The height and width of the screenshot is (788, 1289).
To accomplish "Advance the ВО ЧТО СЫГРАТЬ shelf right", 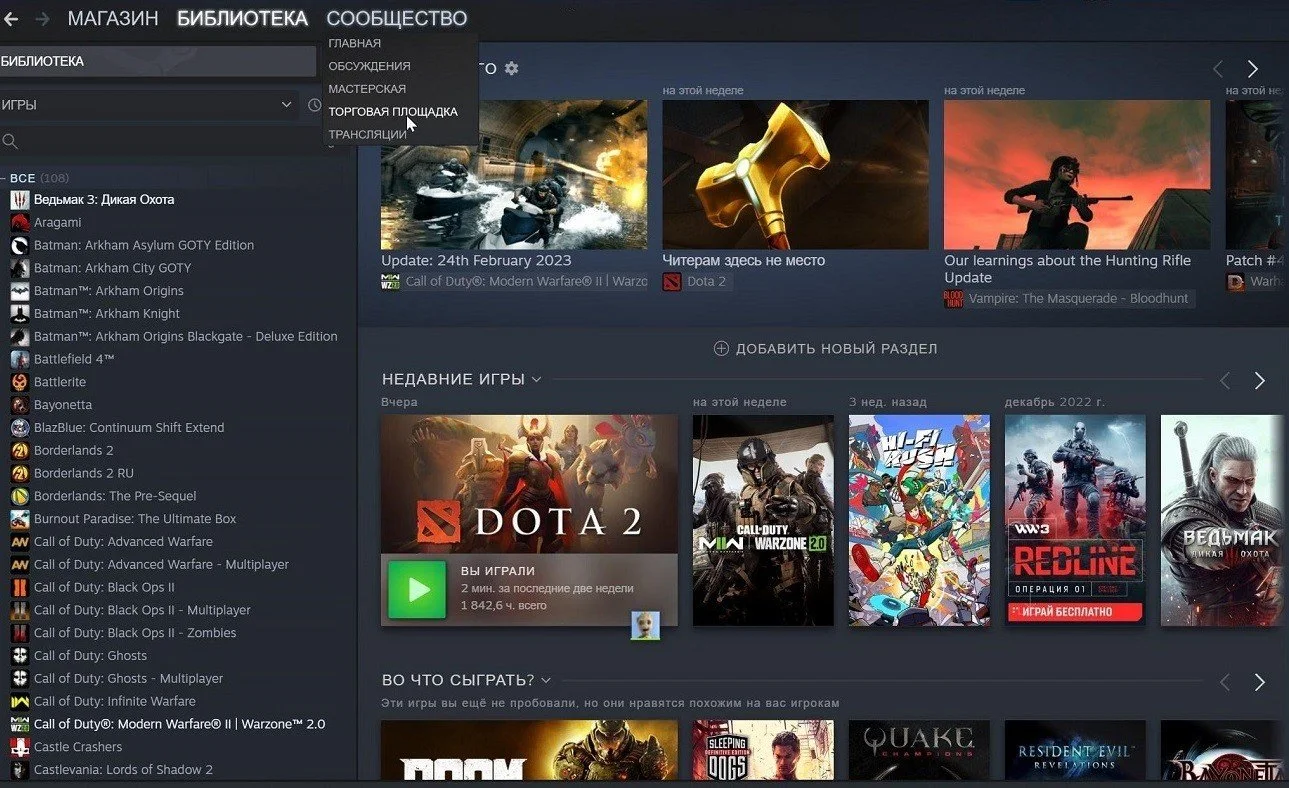I will (x=1259, y=682).
